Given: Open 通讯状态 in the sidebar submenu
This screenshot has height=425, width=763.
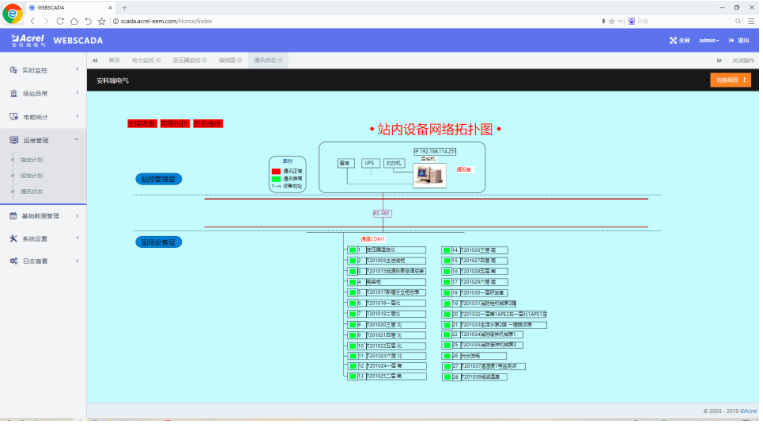Looking at the screenshot, I should click(x=32, y=191).
